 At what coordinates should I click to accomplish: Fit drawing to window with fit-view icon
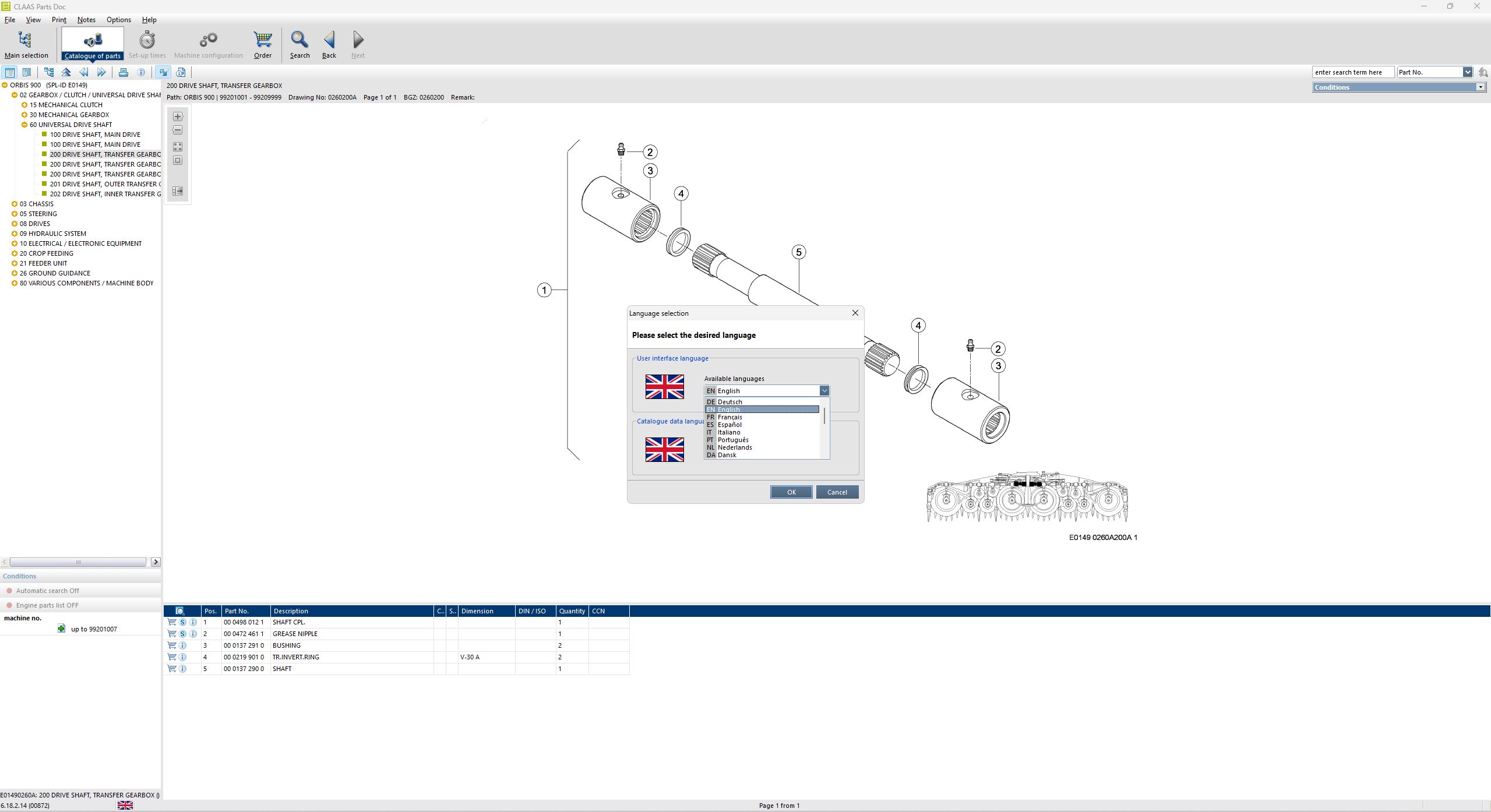tap(178, 146)
